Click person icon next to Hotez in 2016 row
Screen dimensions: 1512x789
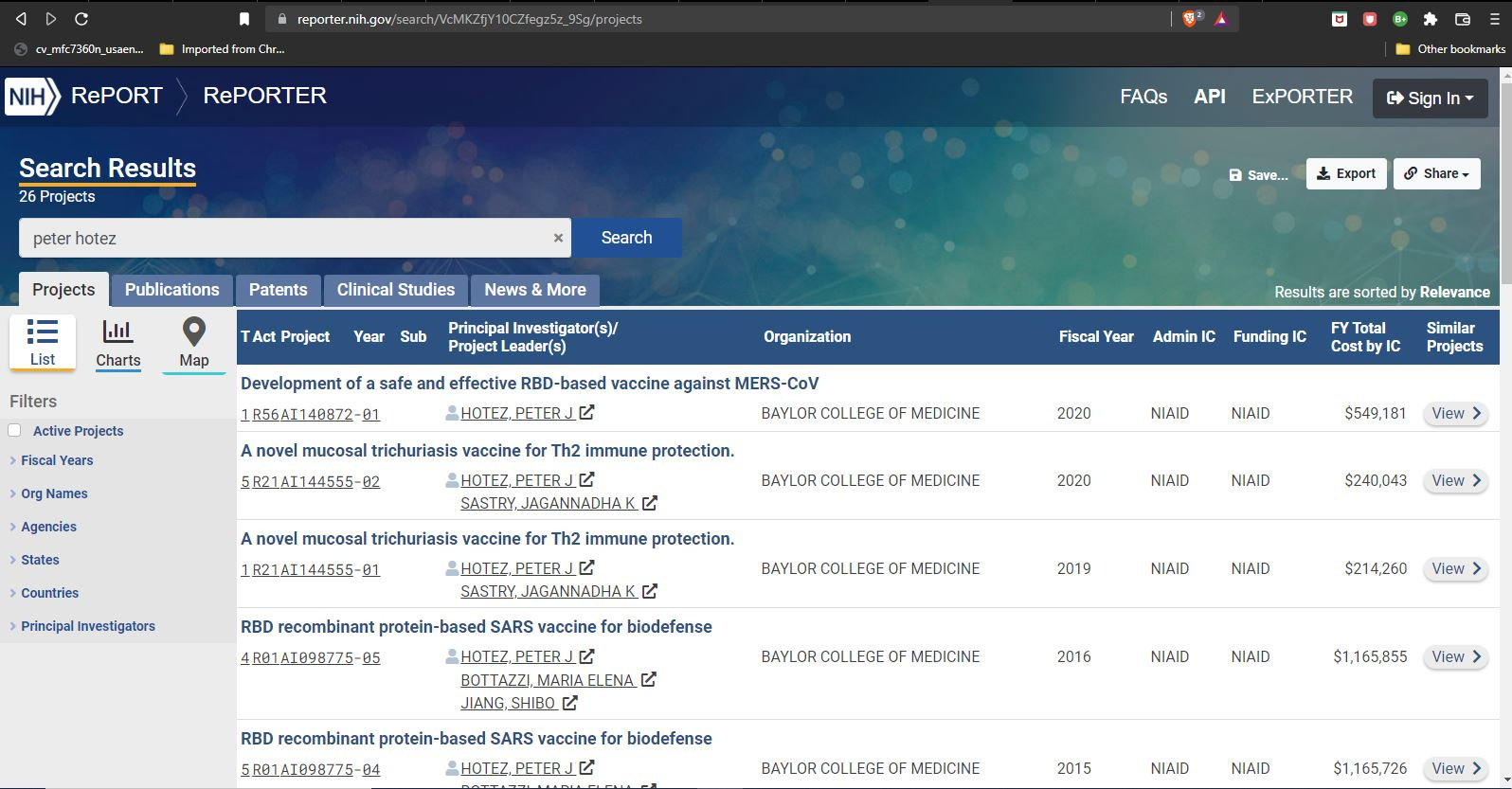pos(452,656)
